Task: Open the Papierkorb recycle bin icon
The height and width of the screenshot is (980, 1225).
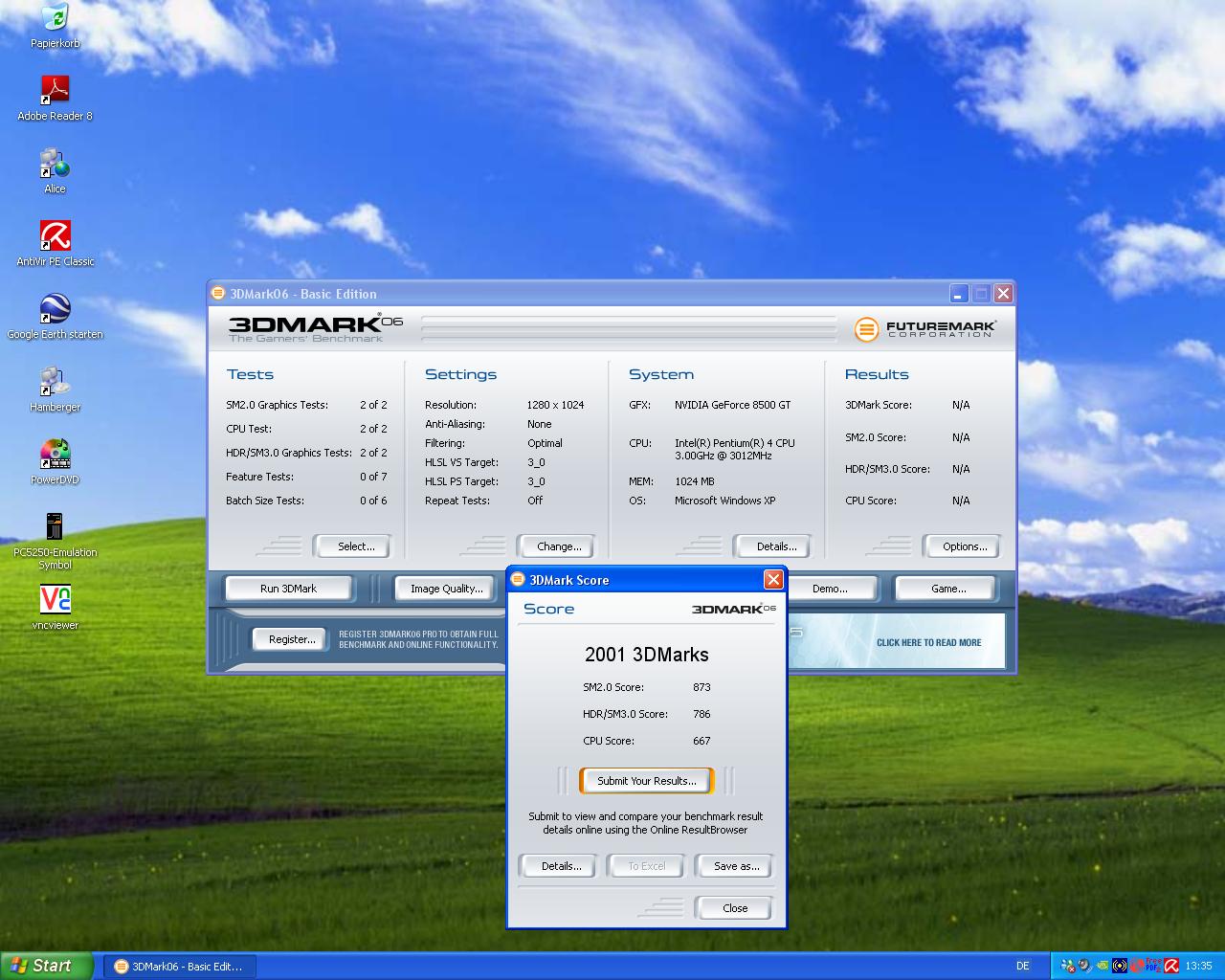Action: (55, 27)
